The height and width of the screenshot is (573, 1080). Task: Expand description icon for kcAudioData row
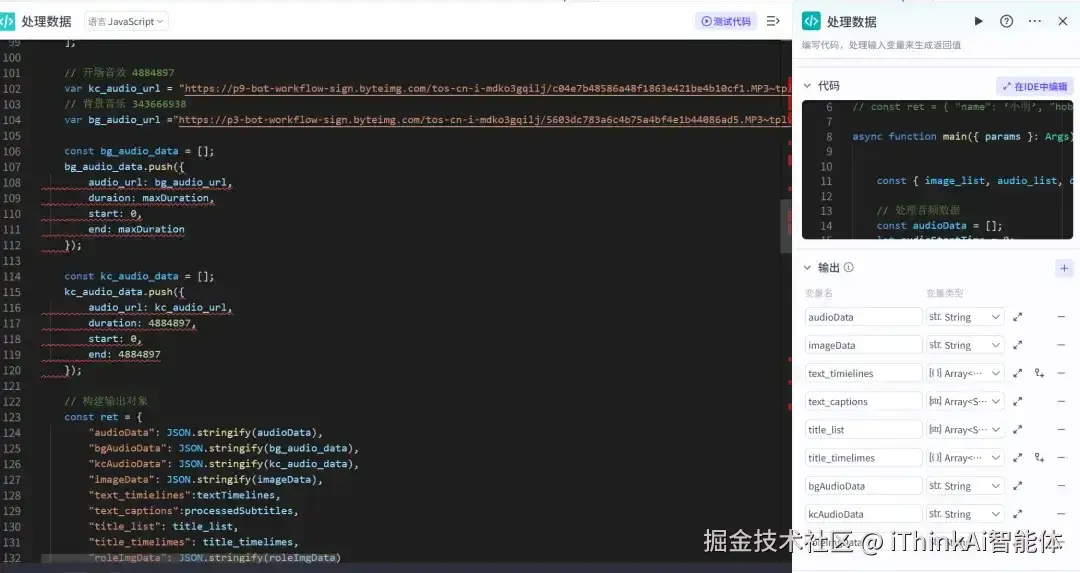coord(1017,514)
